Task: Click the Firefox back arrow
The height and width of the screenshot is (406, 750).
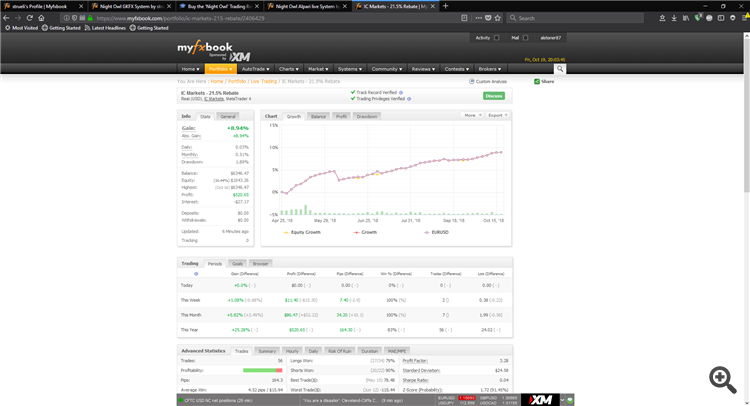Action: pyautogui.click(x=6, y=18)
